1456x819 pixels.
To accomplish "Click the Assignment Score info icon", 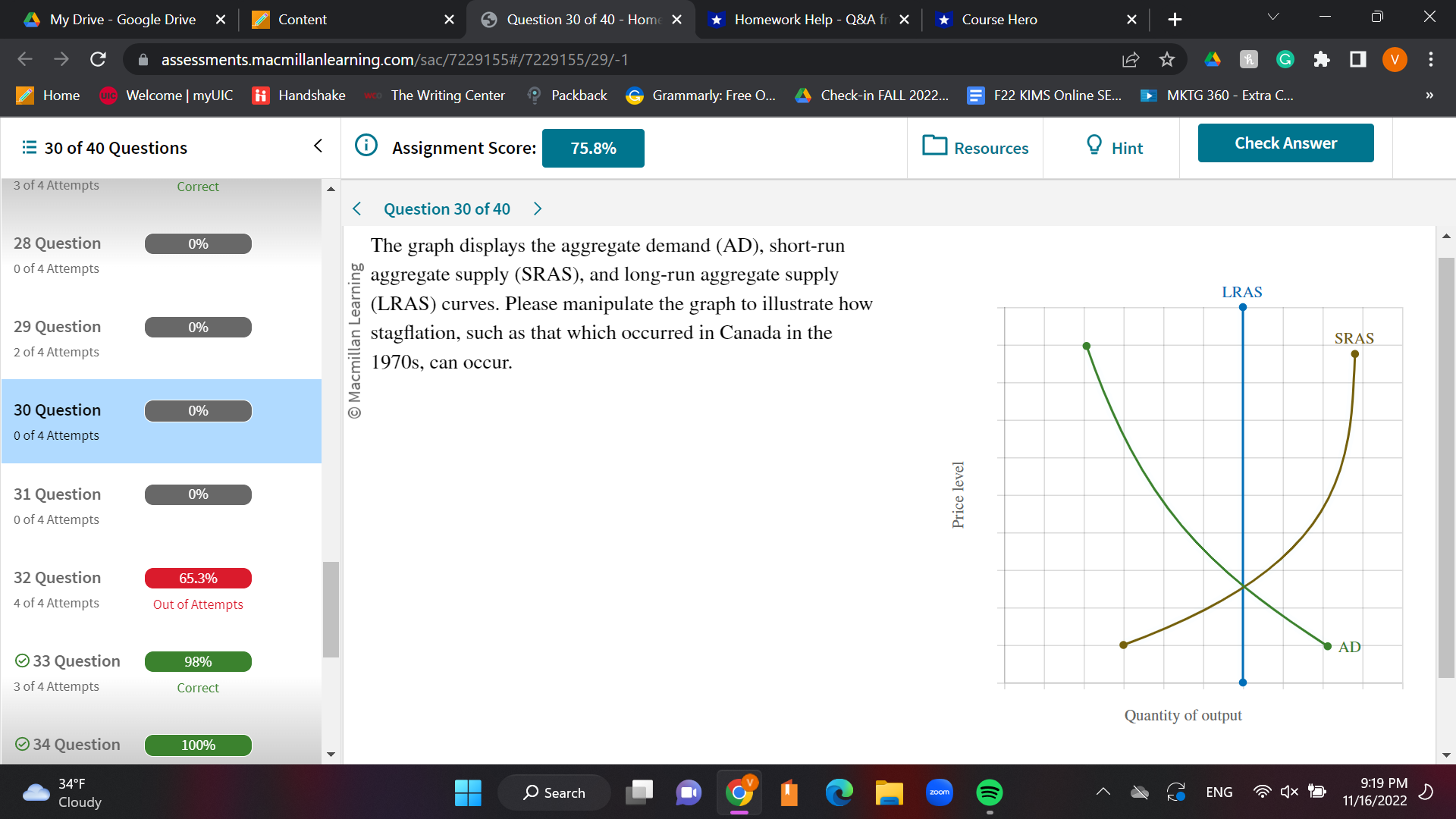I will click(366, 146).
